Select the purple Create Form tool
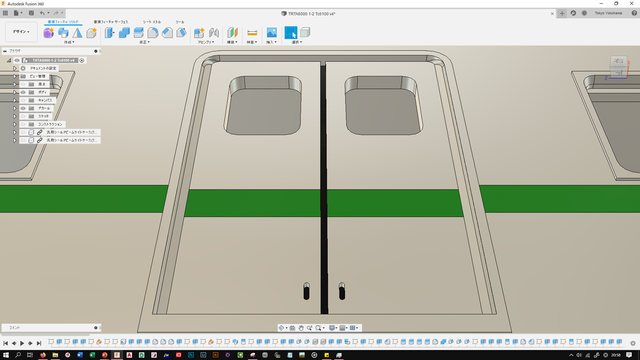The height and width of the screenshot is (360, 640). [x=49, y=33]
